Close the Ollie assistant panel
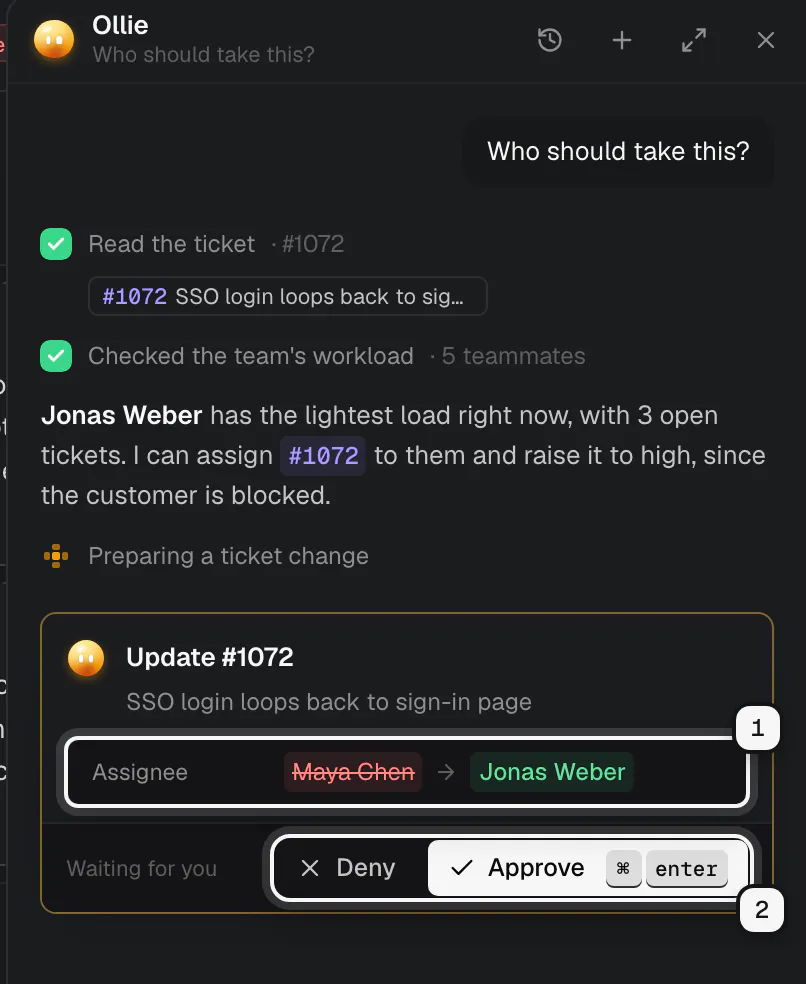 point(765,40)
